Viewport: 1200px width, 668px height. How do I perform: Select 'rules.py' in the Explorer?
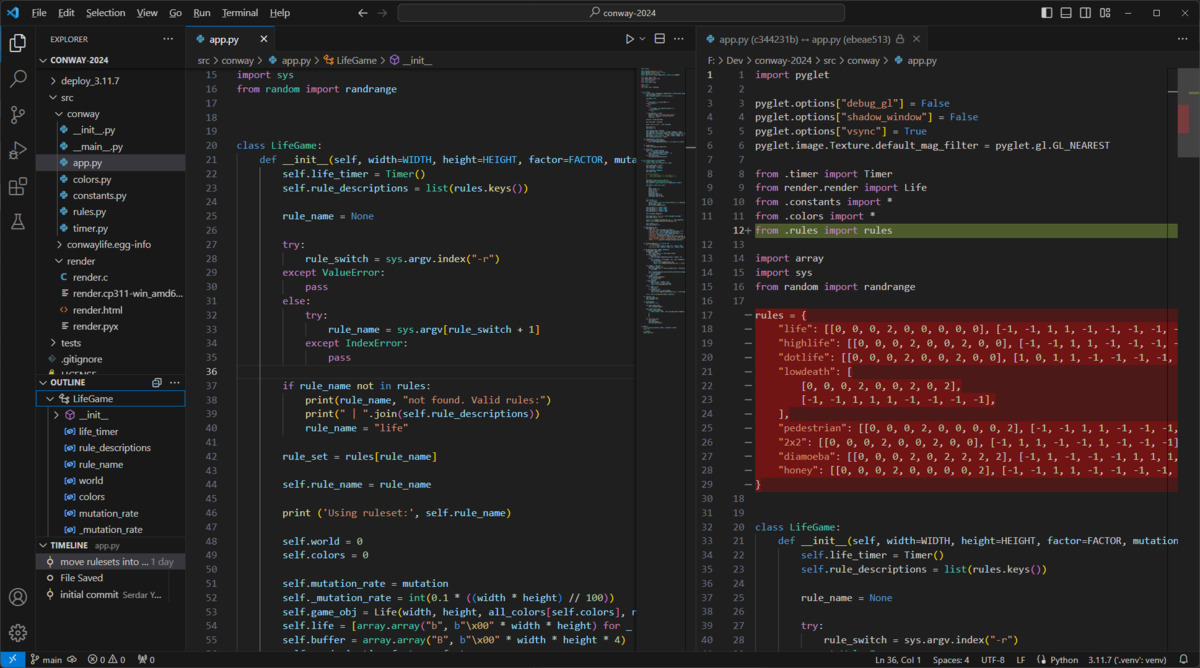[91, 211]
